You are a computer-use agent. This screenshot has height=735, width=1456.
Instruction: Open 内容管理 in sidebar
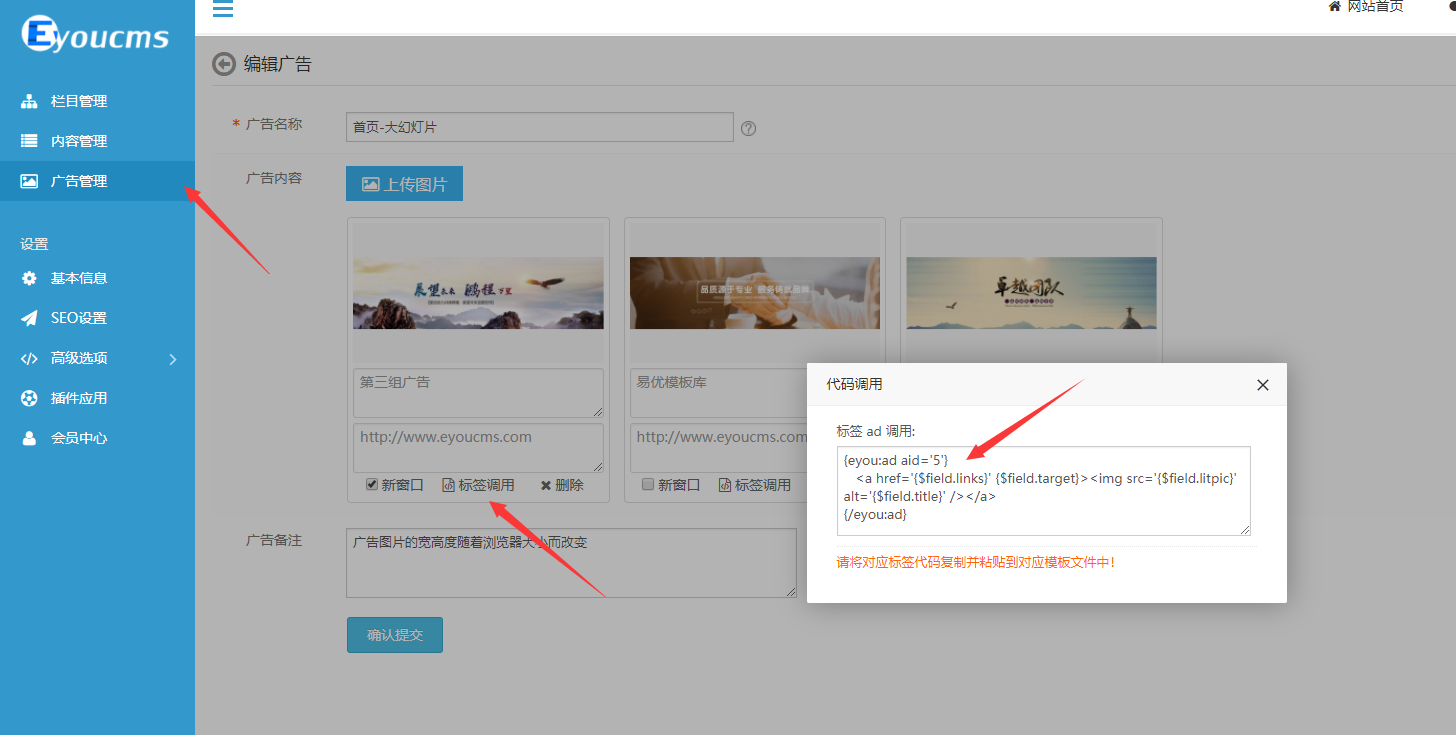[x=78, y=141]
